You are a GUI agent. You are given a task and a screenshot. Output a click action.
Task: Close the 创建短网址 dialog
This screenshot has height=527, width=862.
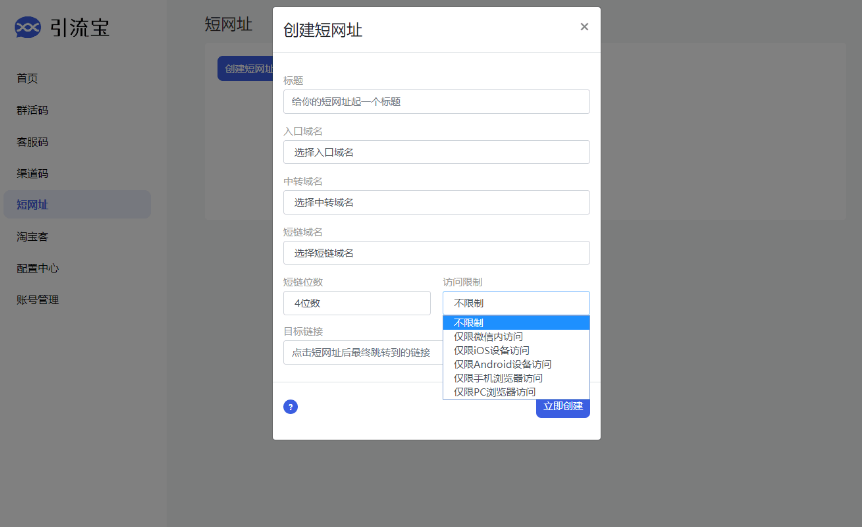584,26
